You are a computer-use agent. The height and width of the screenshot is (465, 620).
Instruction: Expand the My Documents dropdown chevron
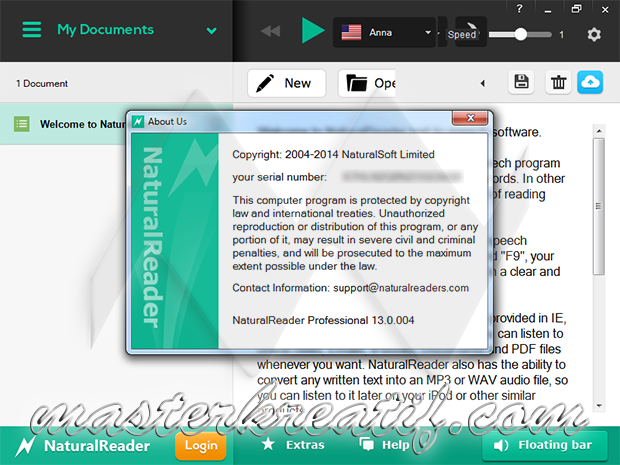click(212, 31)
